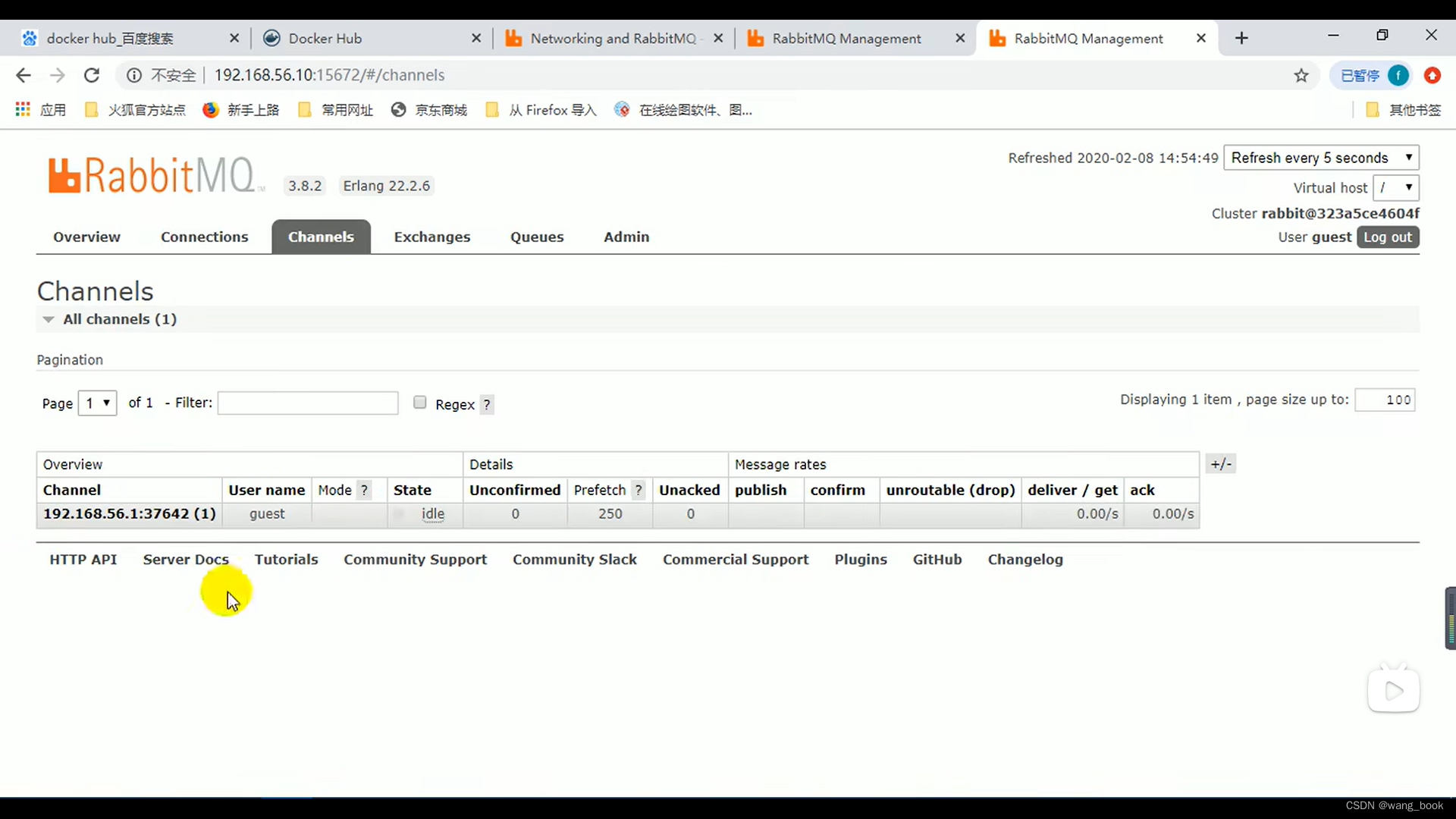1456x819 pixels.
Task: Toggle table columns with +/- button
Action: [x=1220, y=464]
